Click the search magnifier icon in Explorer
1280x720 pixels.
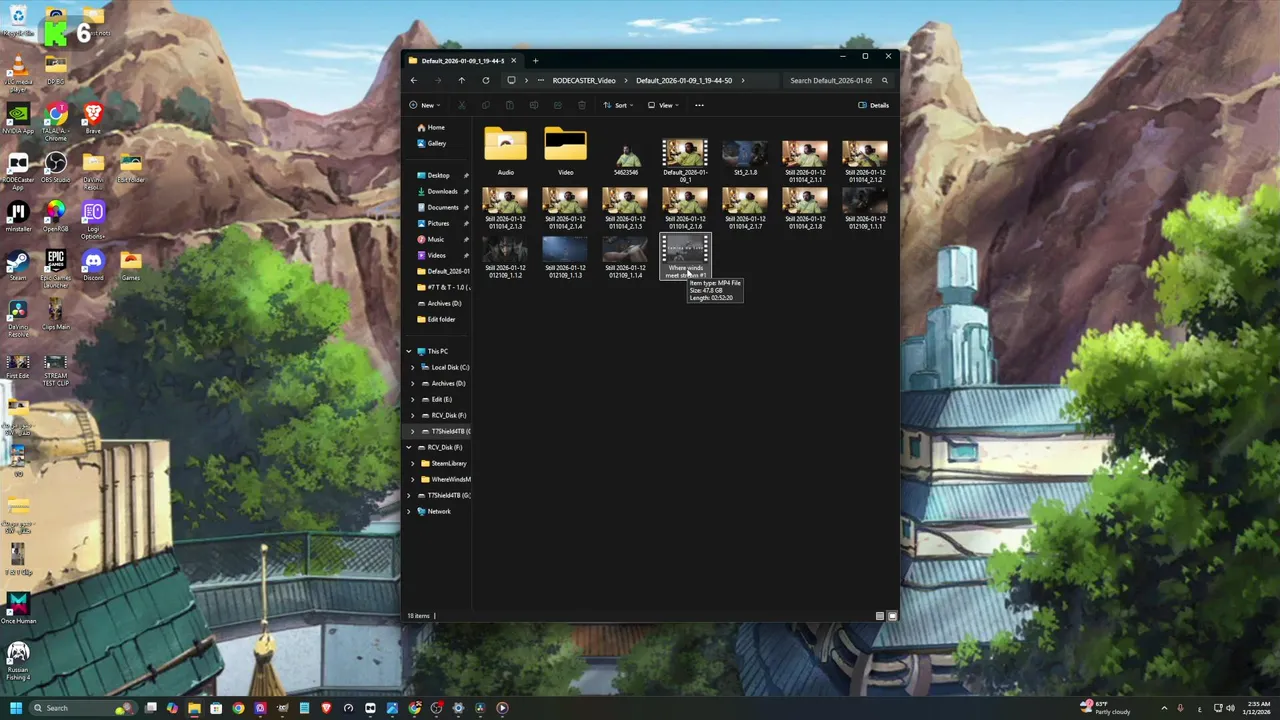click(x=885, y=80)
